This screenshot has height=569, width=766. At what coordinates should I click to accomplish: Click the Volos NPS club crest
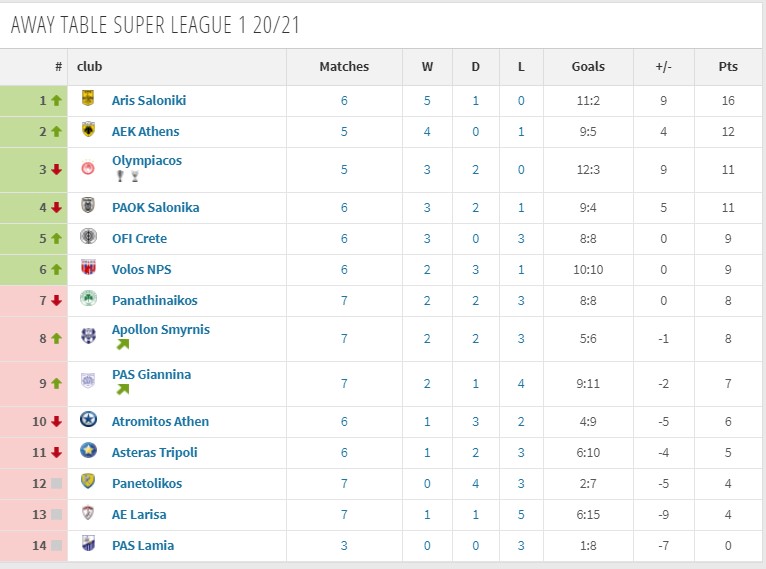pos(88,268)
